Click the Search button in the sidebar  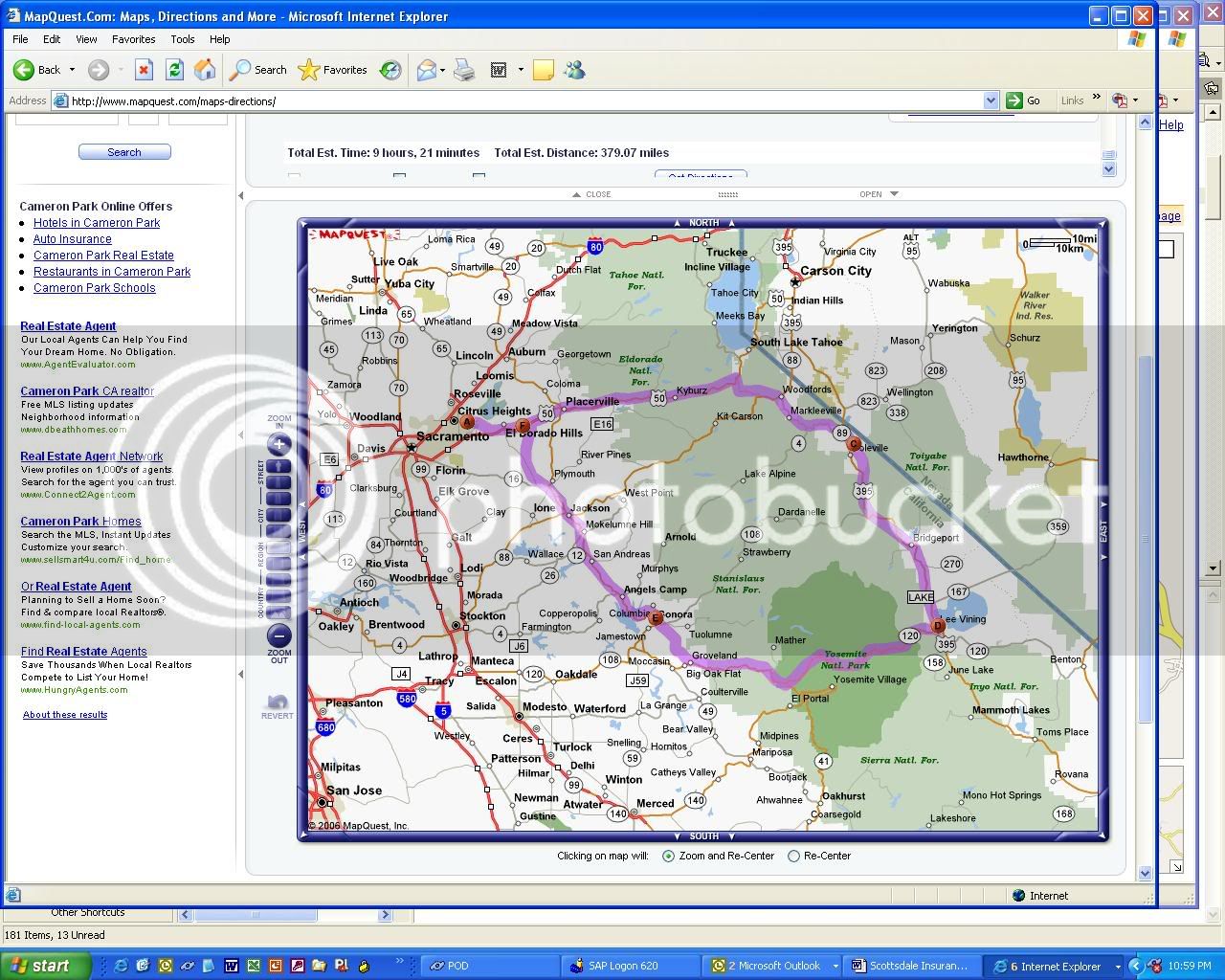[x=124, y=152]
